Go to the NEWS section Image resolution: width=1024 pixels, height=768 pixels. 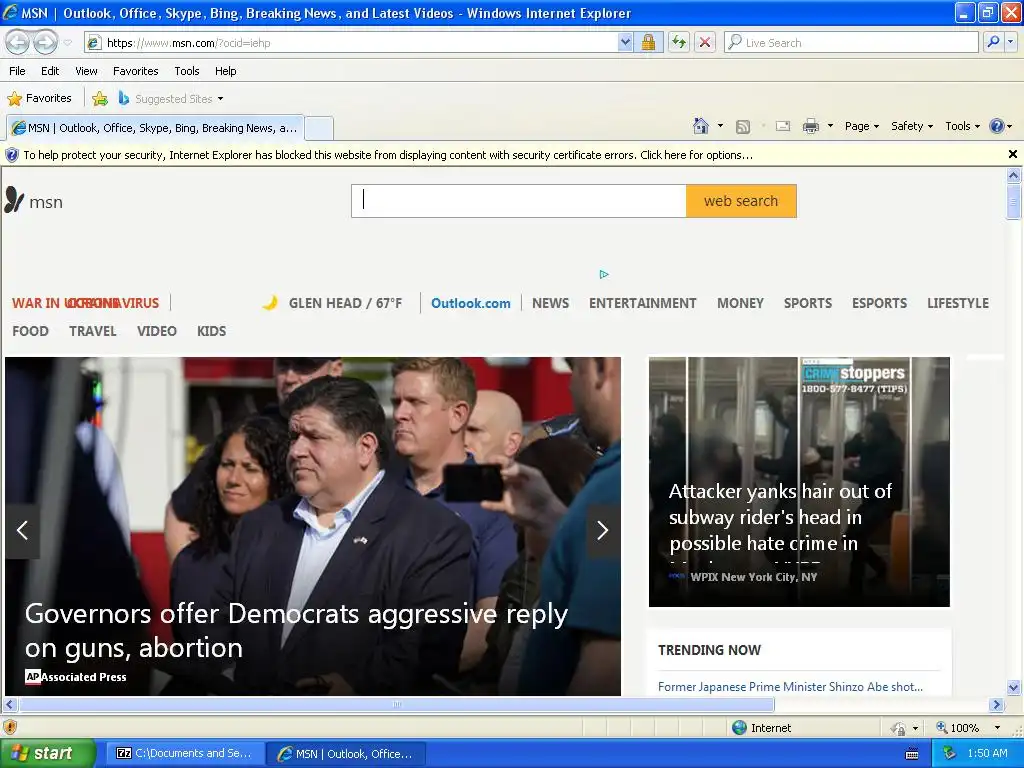point(551,303)
